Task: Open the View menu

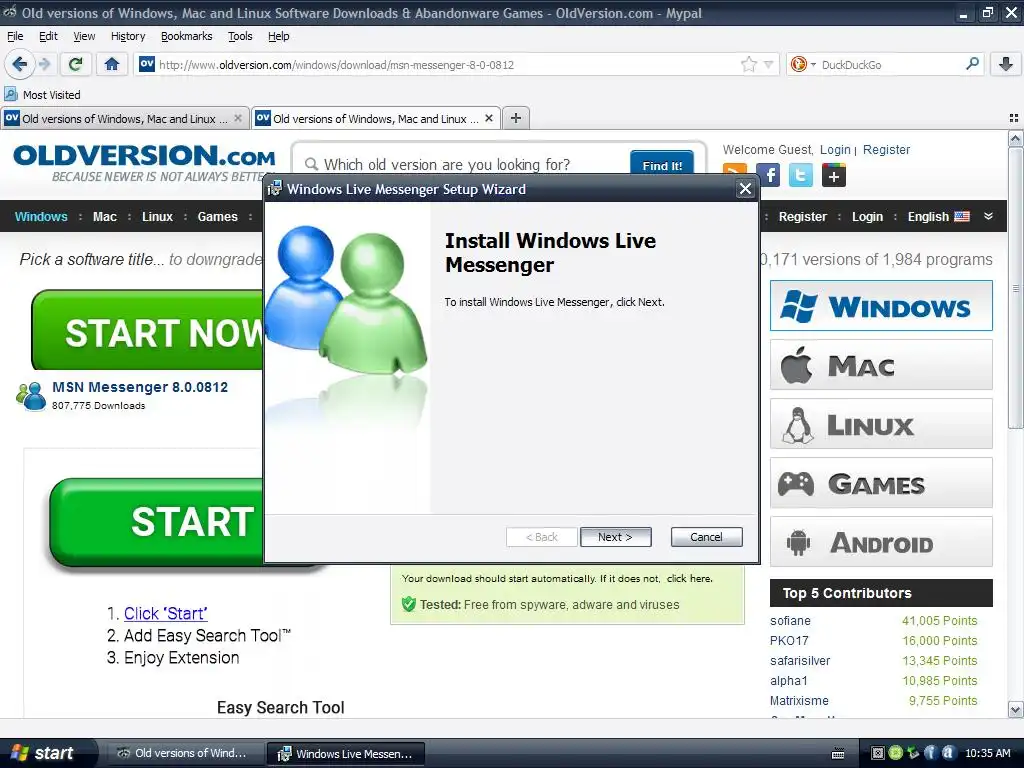Action: click(84, 36)
